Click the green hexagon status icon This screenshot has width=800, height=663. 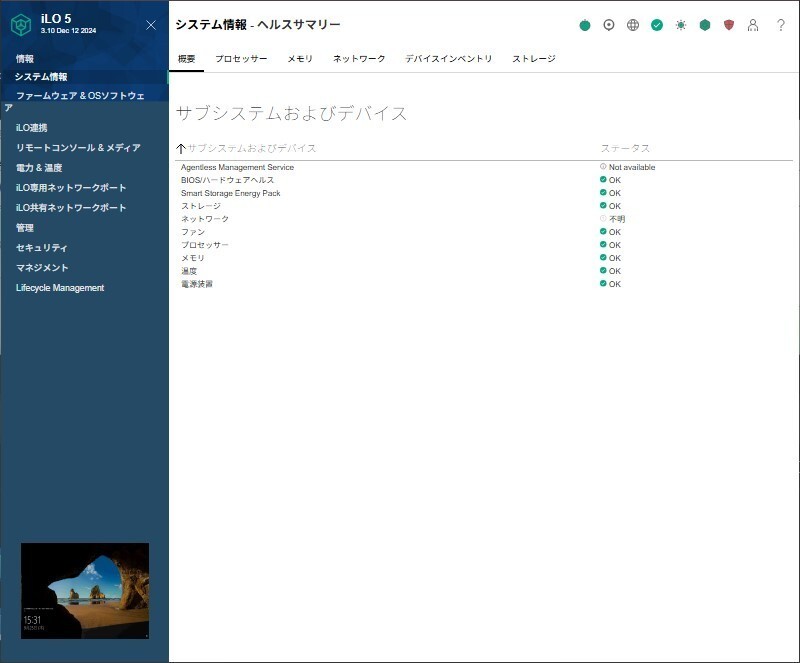tap(705, 25)
